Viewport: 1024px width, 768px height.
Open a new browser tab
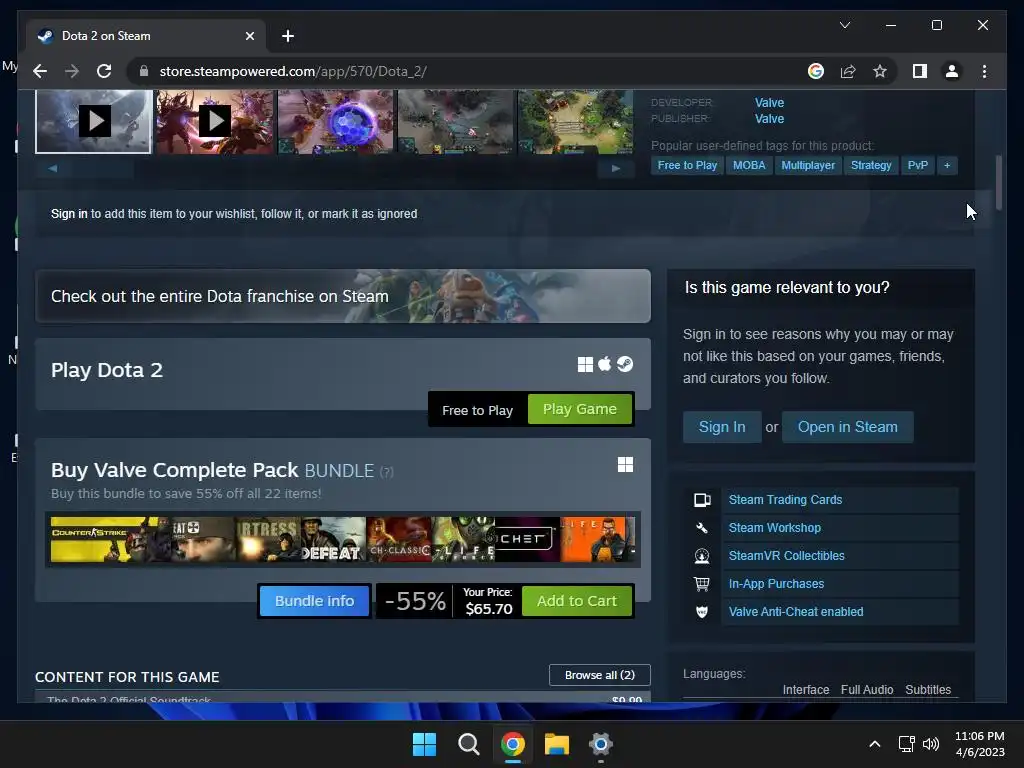pos(288,36)
